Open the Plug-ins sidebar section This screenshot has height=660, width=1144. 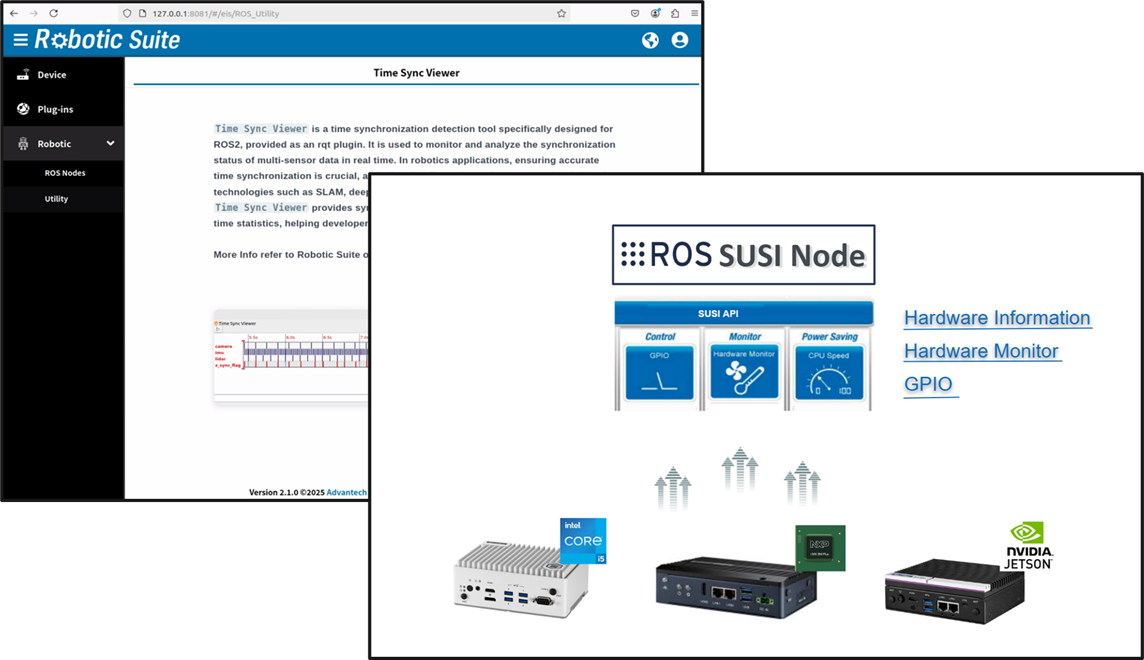55,109
